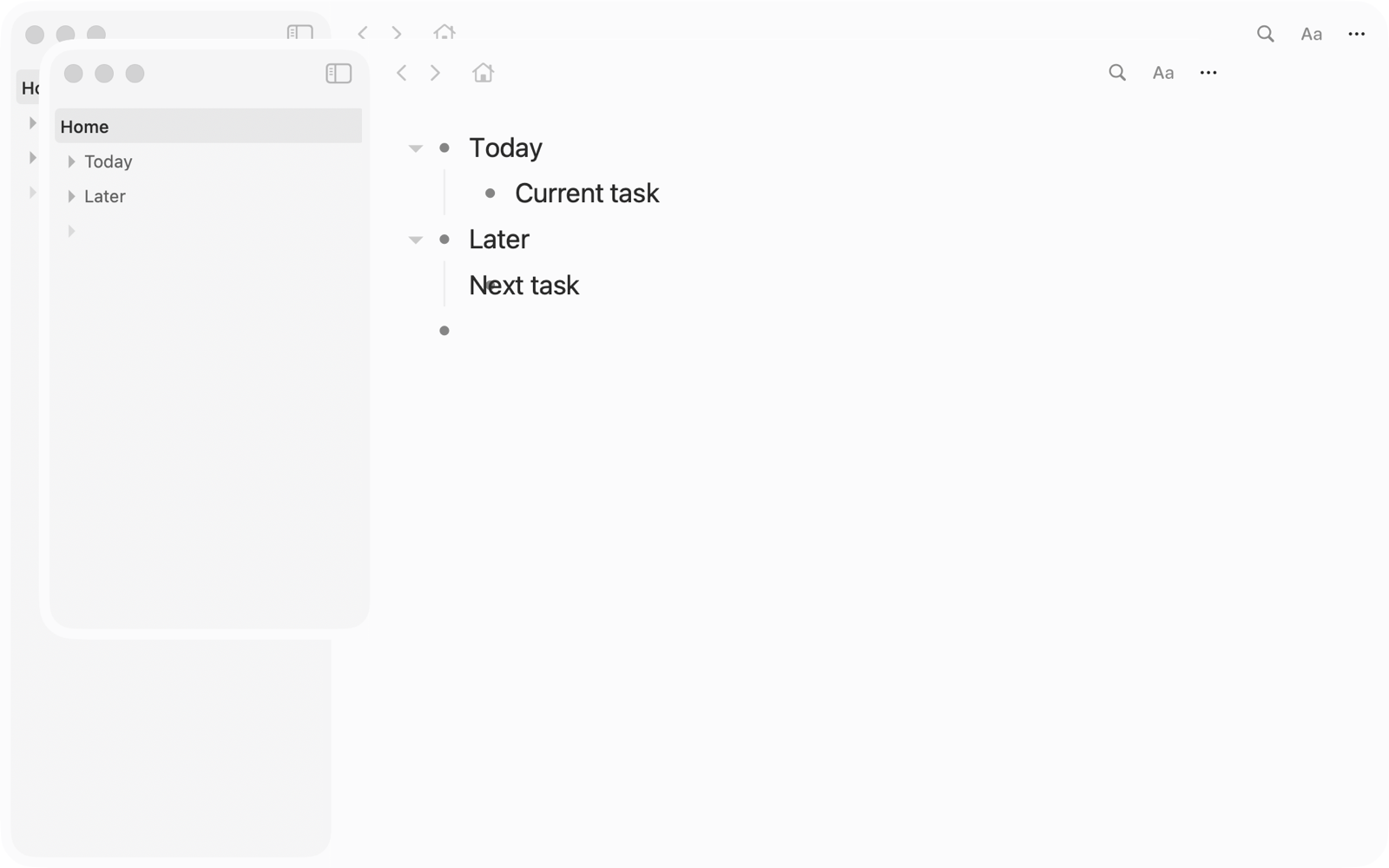Go back in back window
Screen dimensions: 1389x868
pyautogui.click(x=363, y=33)
